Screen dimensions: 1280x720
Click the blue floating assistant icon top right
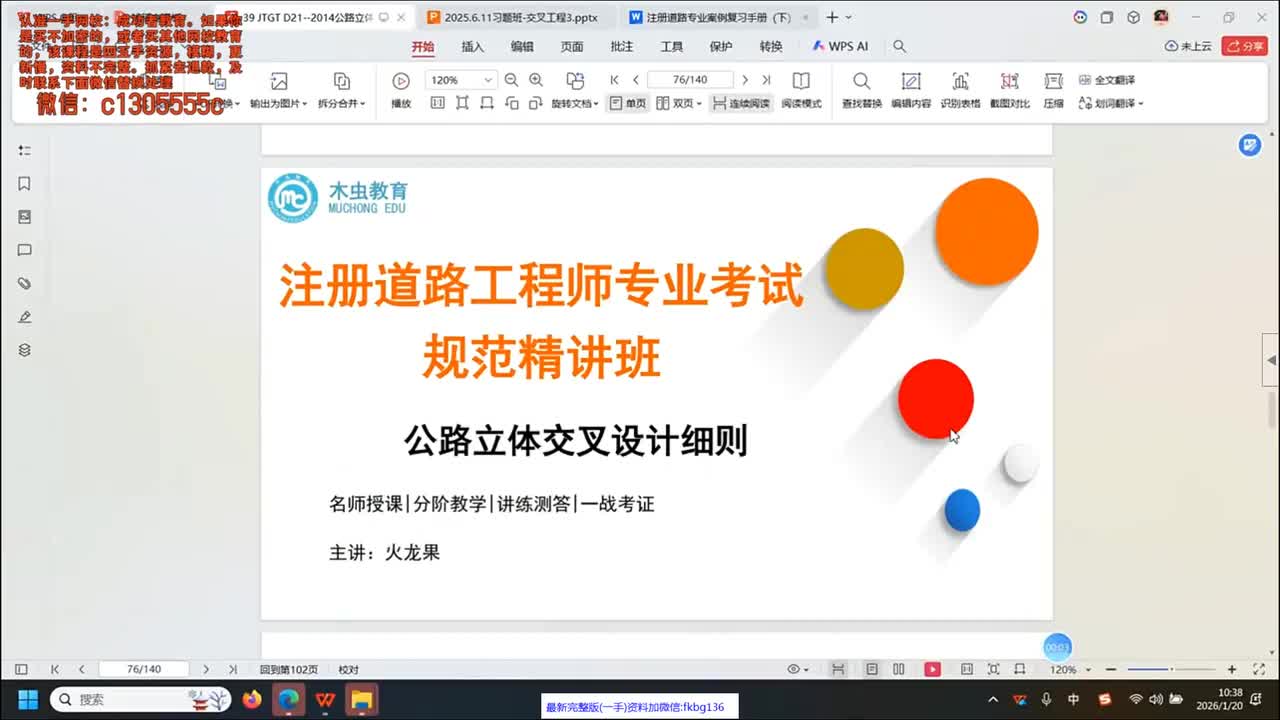pos(1249,146)
